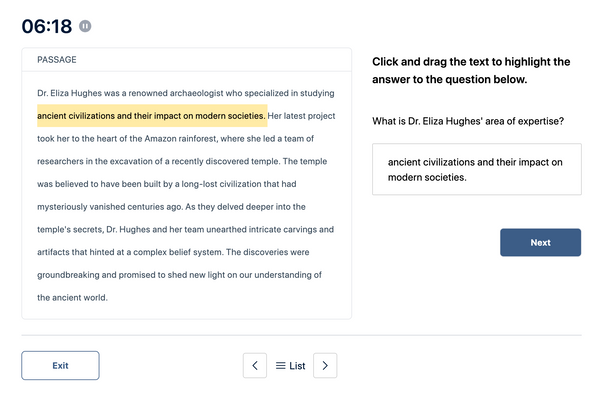Screen dimensions: 600x396
Task: Click the PASSAGE header label
Action: pos(57,60)
